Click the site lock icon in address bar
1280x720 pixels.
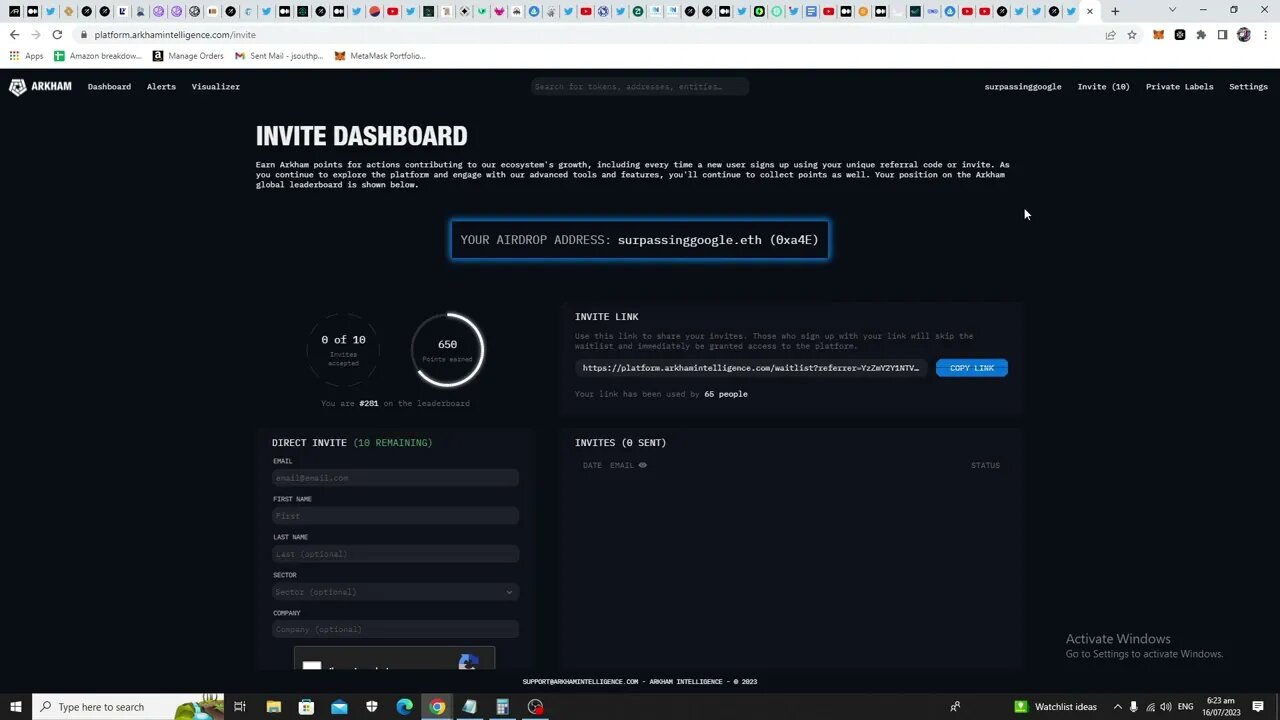(x=84, y=35)
